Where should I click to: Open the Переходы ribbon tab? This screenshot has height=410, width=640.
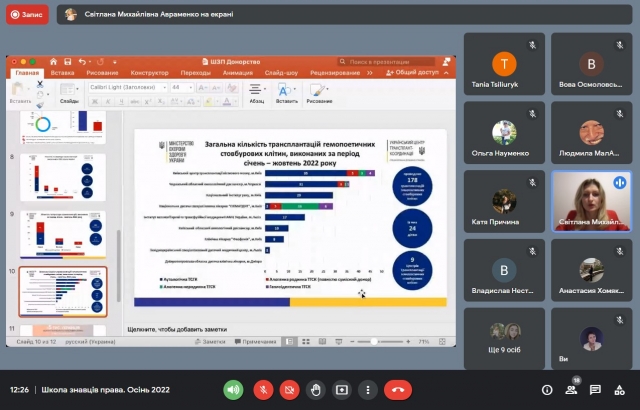click(196, 73)
